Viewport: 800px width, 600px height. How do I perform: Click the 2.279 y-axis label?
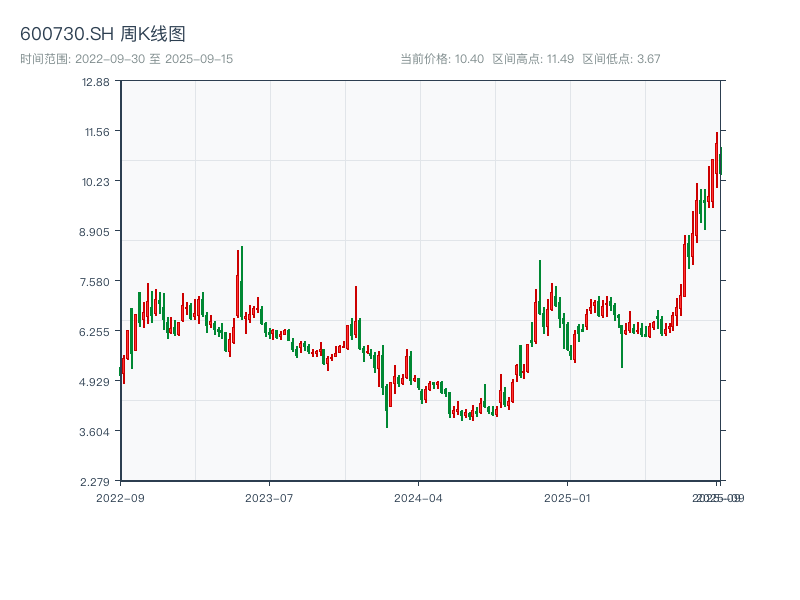pyautogui.click(x=95, y=482)
